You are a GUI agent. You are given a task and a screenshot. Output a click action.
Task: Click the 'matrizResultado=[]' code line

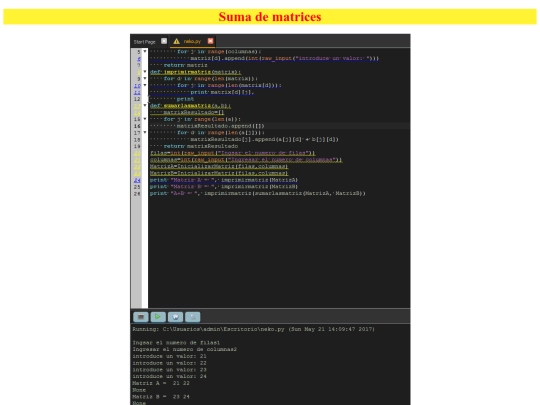coord(194,112)
